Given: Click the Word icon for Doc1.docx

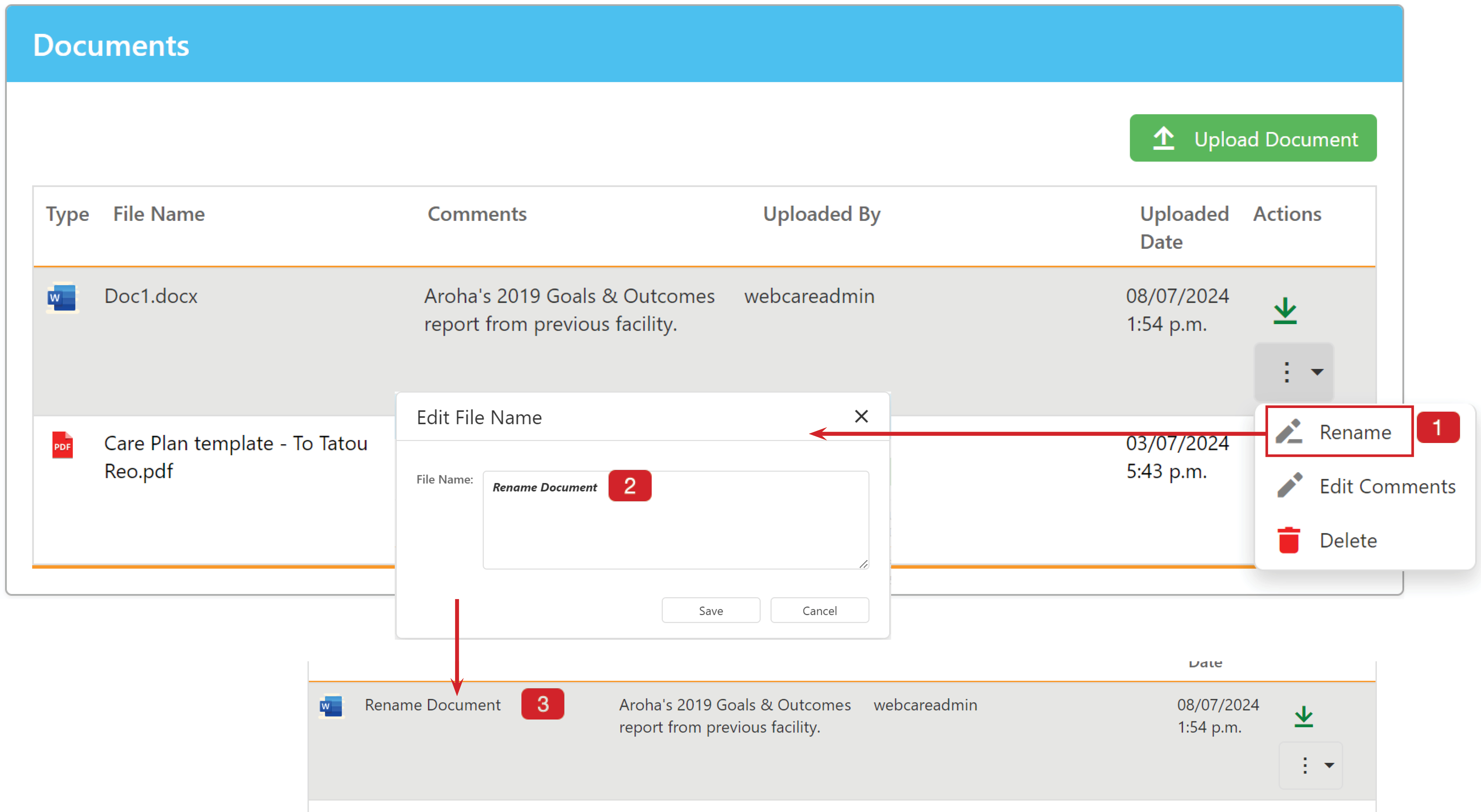Looking at the screenshot, I should (x=62, y=298).
